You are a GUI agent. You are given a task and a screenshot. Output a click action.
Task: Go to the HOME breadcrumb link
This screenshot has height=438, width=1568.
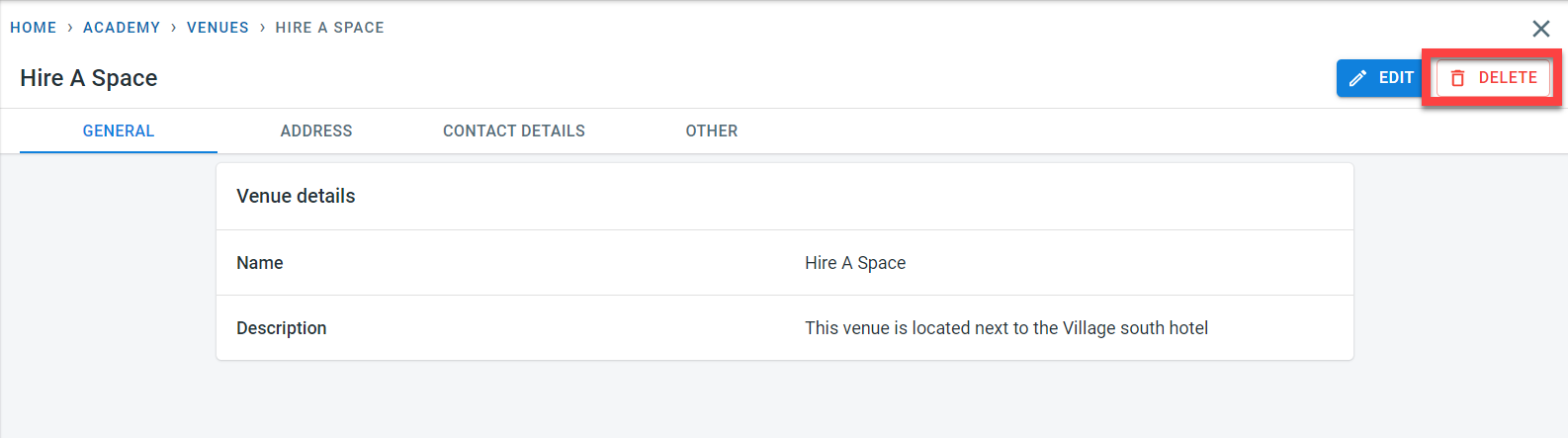pyautogui.click(x=34, y=28)
